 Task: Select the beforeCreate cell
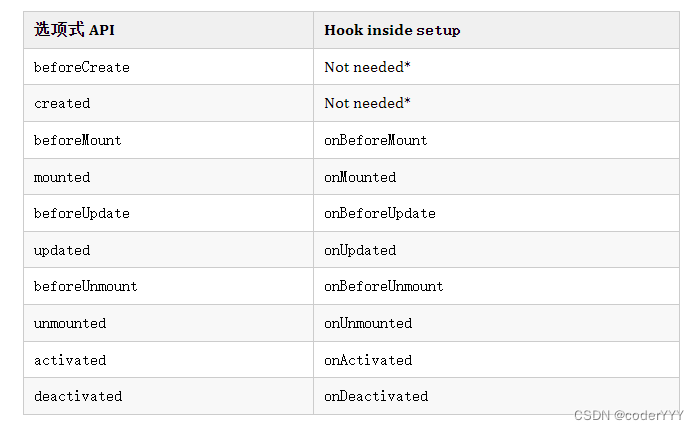coord(82,67)
